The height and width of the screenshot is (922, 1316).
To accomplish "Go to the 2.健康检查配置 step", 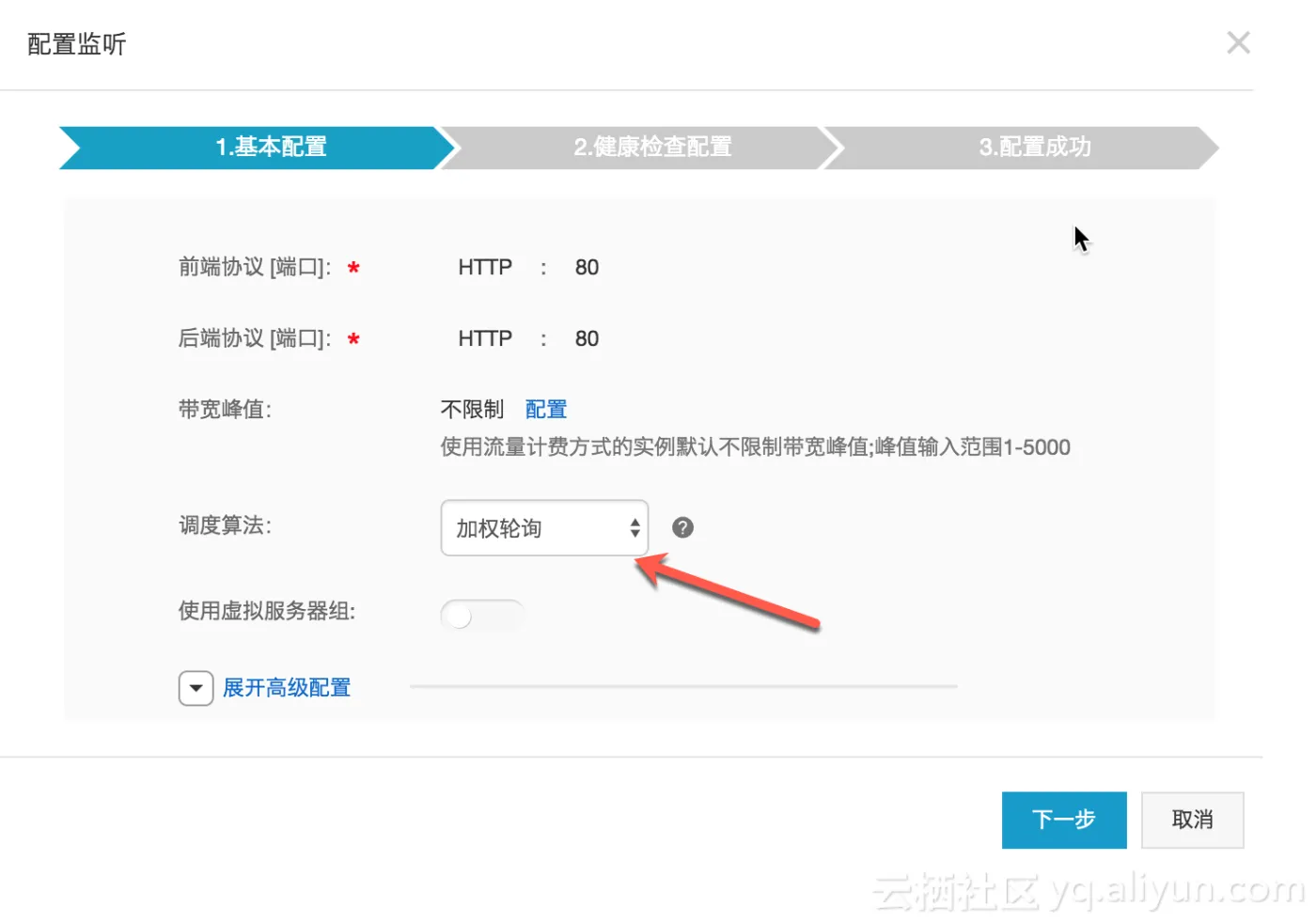I will coord(642,148).
